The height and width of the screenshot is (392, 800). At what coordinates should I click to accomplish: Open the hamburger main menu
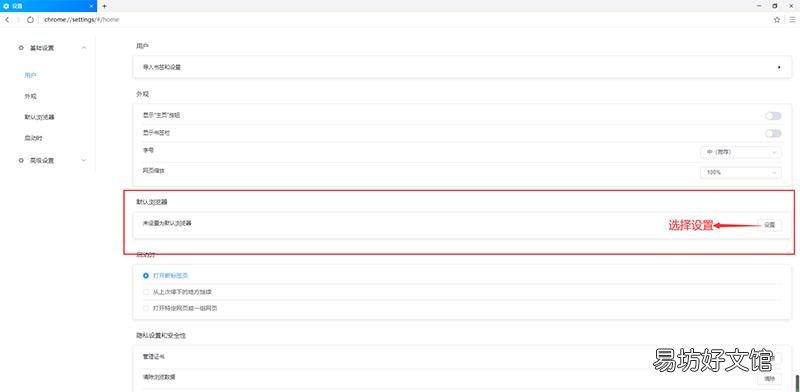coord(792,19)
